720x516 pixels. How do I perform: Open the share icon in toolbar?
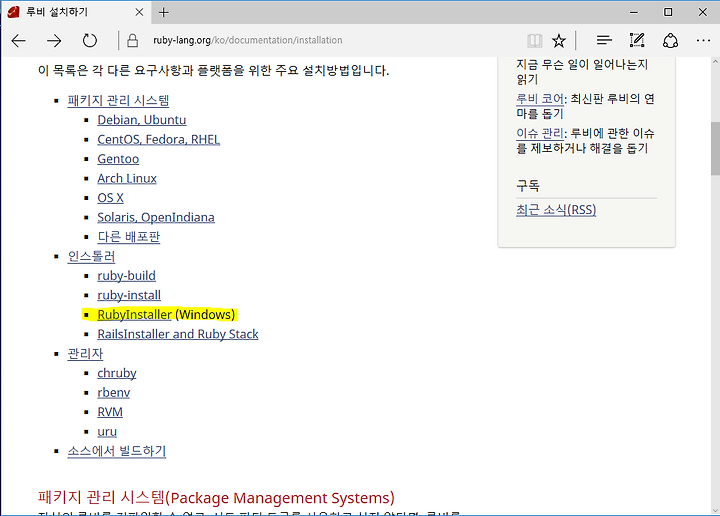click(x=670, y=40)
